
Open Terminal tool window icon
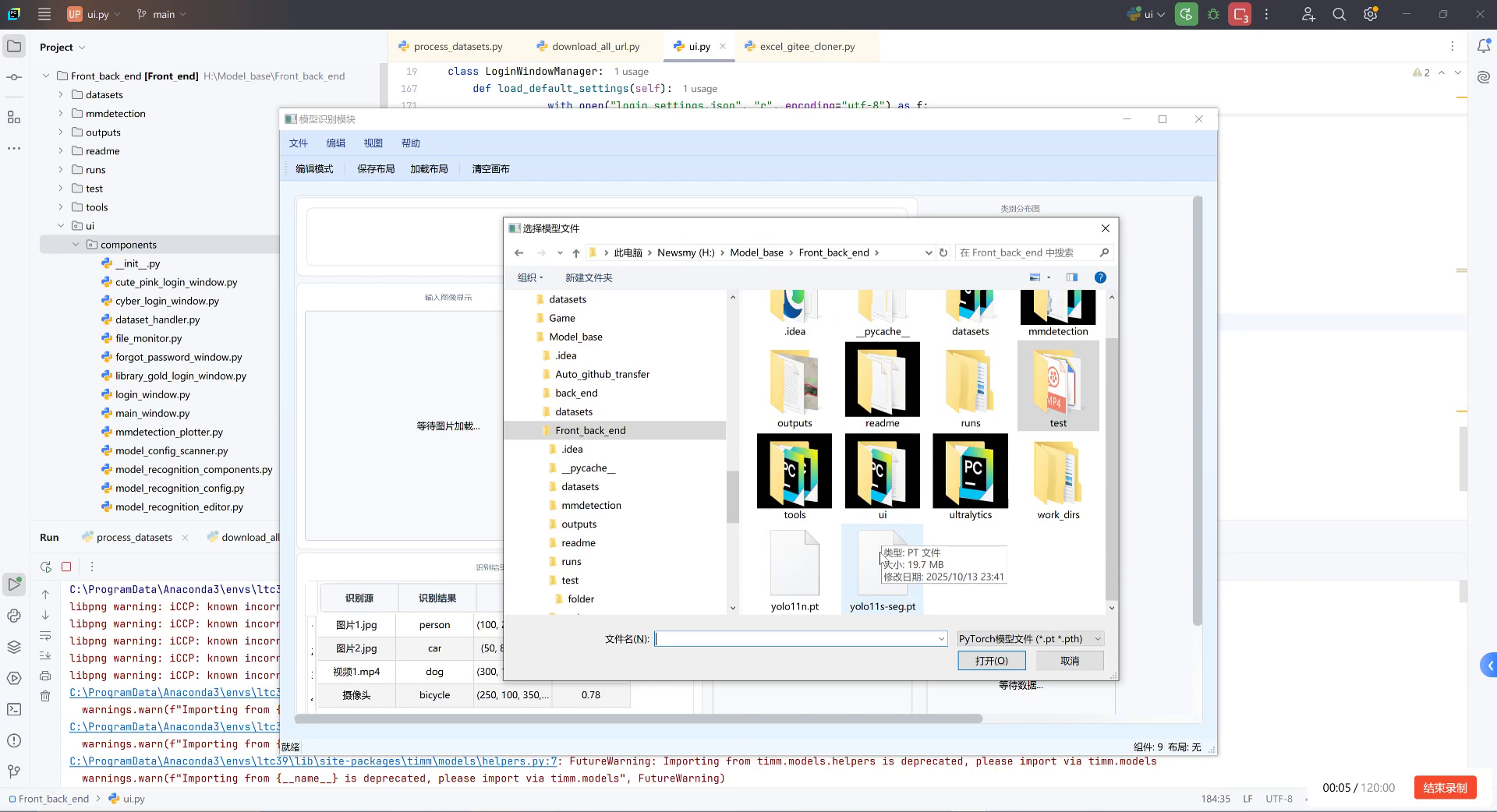pyautogui.click(x=14, y=709)
